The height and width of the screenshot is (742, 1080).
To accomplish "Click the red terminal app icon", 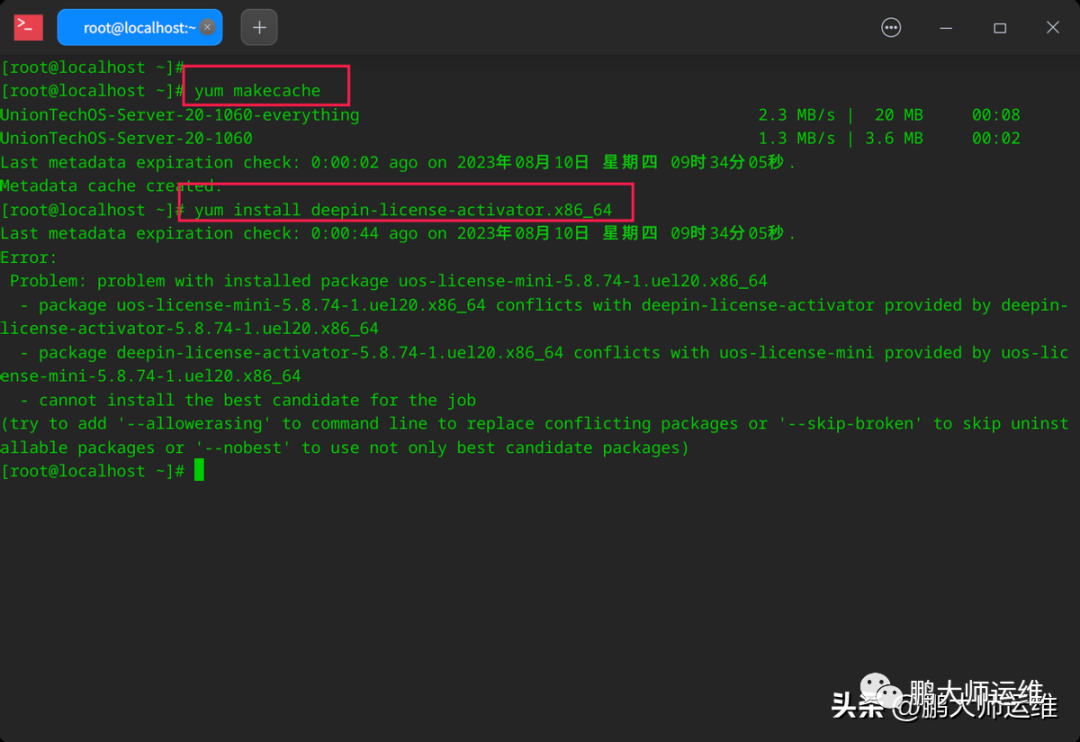I will click(28, 28).
